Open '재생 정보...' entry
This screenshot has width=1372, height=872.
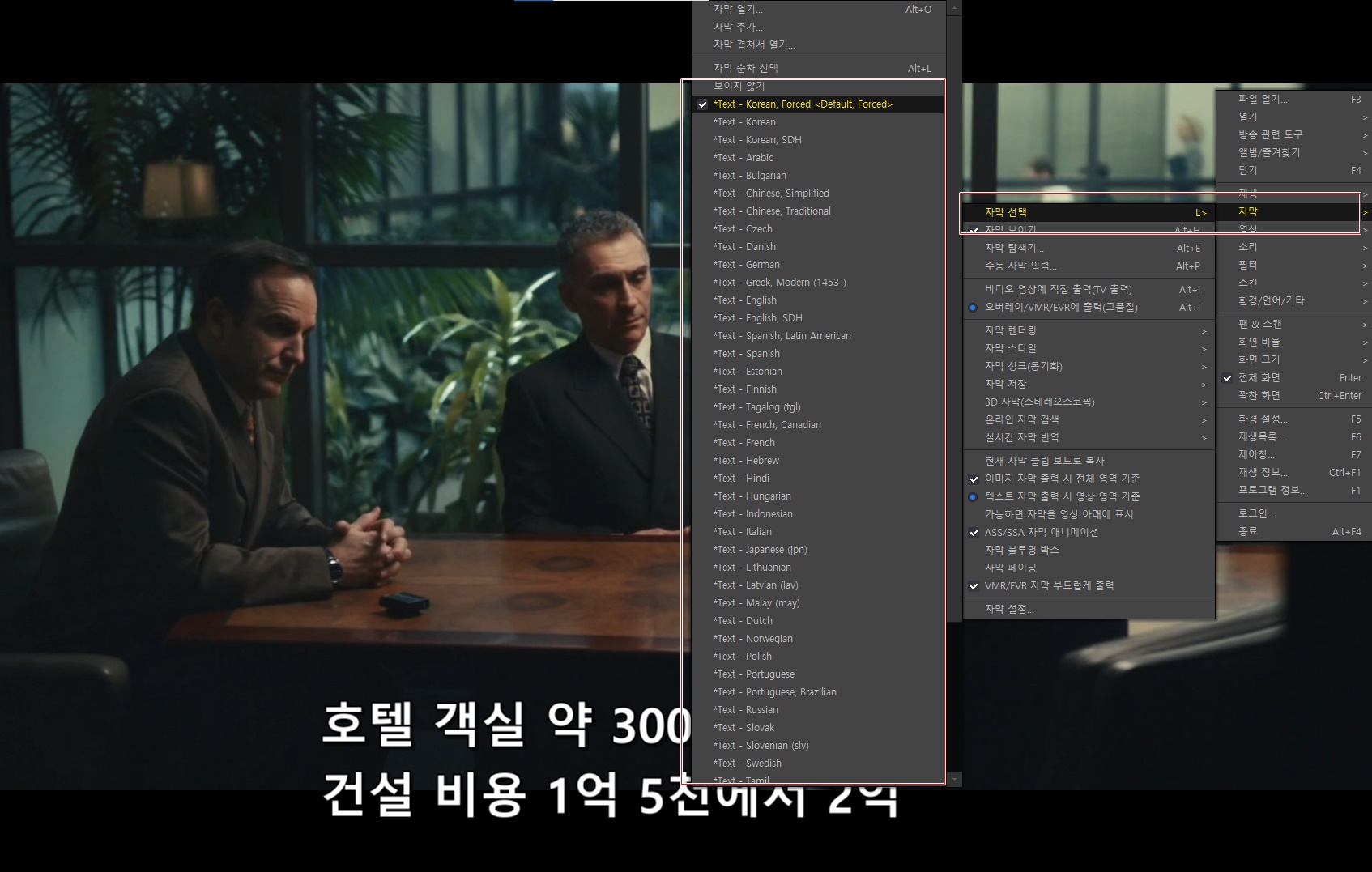pyautogui.click(x=1293, y=472)
